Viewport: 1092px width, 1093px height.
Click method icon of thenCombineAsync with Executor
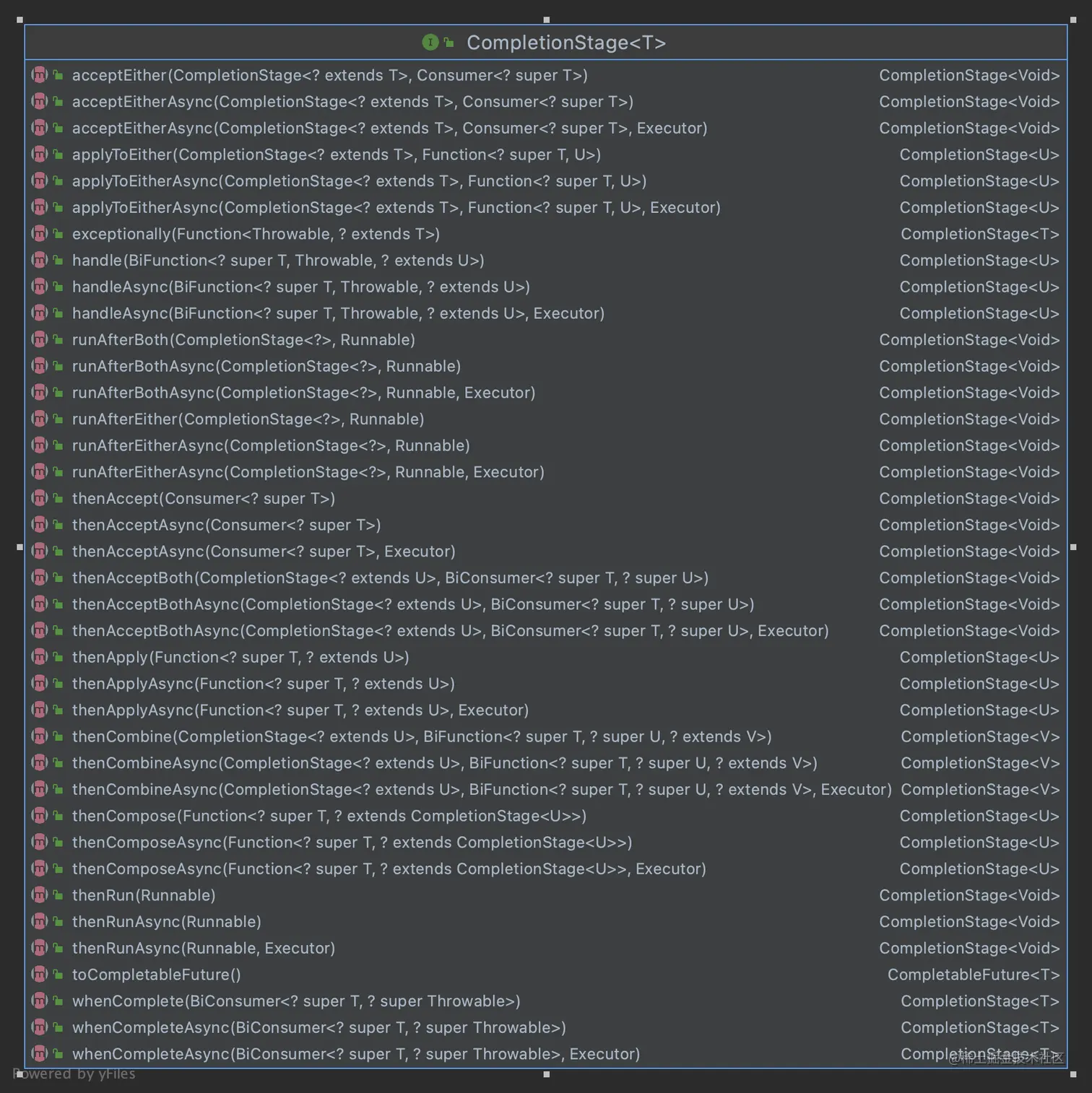(40, 790)
